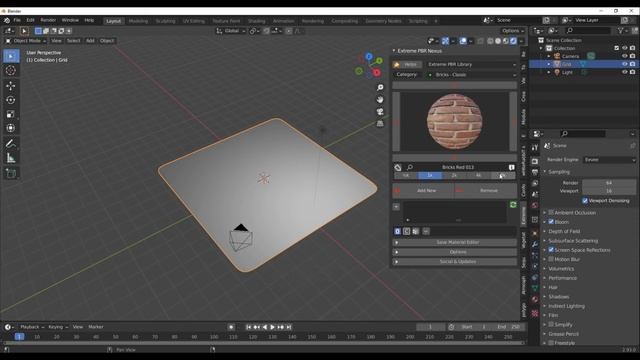Click the outliner search field
The height and width of the screenshot is (360, 640).
589,31
